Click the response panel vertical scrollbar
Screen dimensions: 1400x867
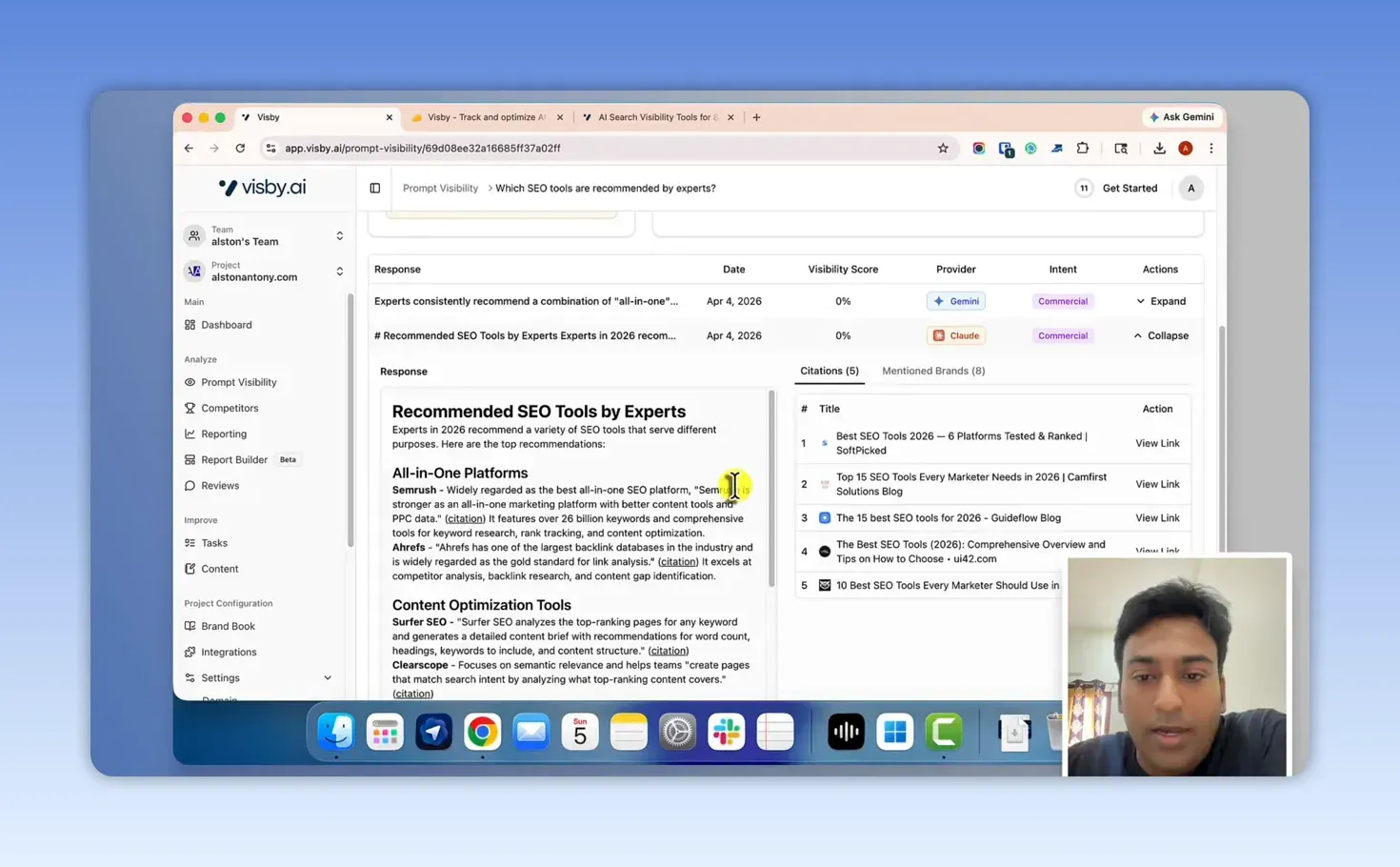point(771,488)
